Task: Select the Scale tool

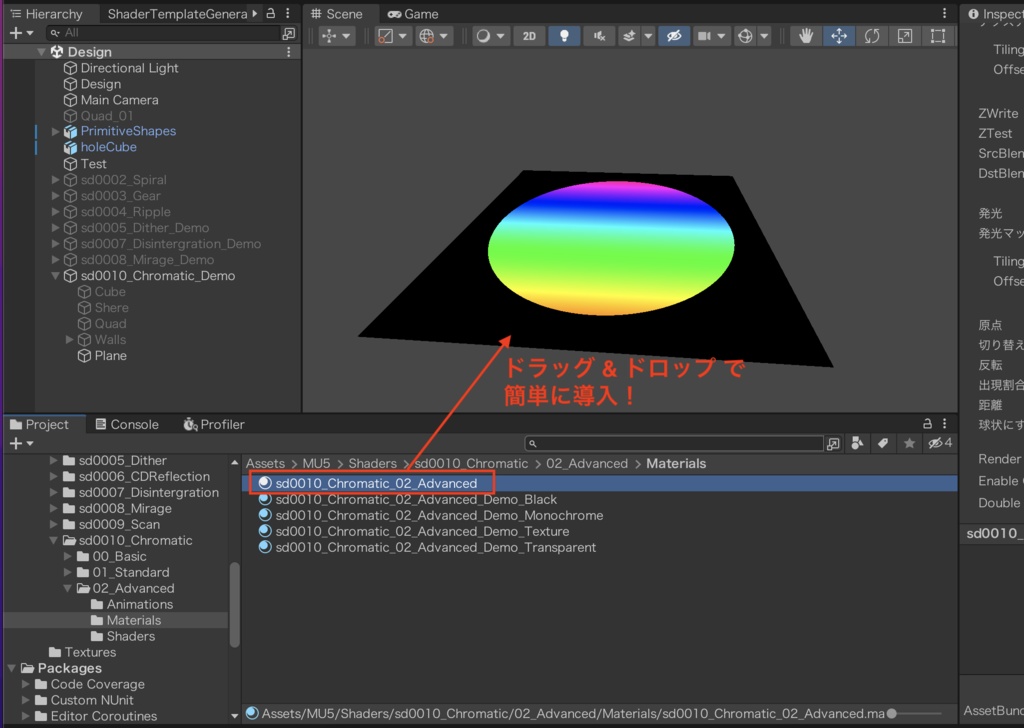Action: coord(905,36)
